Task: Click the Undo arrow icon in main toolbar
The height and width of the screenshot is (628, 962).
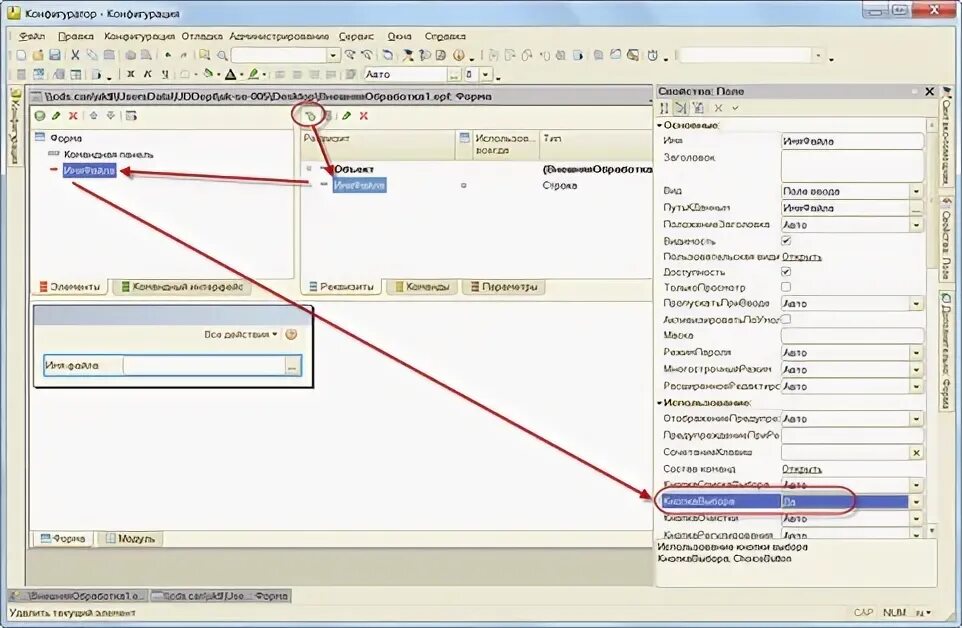Action: click(168, 55)
